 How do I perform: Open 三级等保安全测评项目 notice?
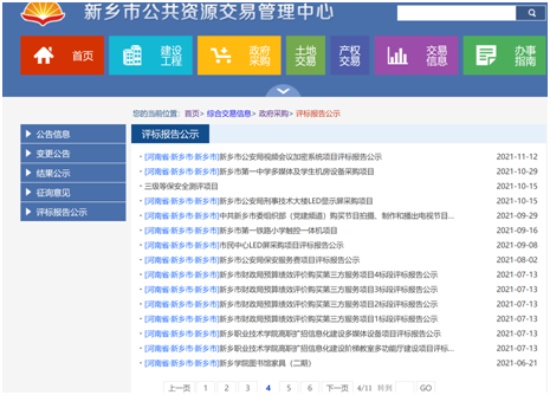coord(181,186)
